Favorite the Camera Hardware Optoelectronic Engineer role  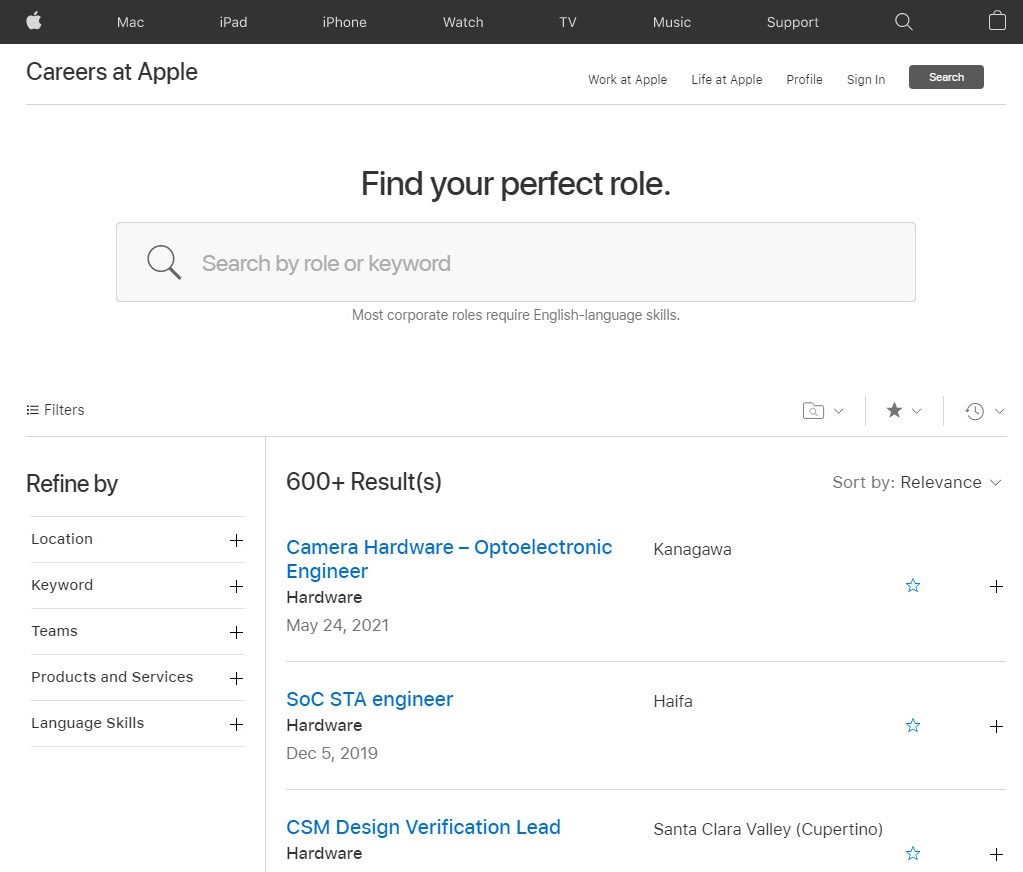point(912,586)
